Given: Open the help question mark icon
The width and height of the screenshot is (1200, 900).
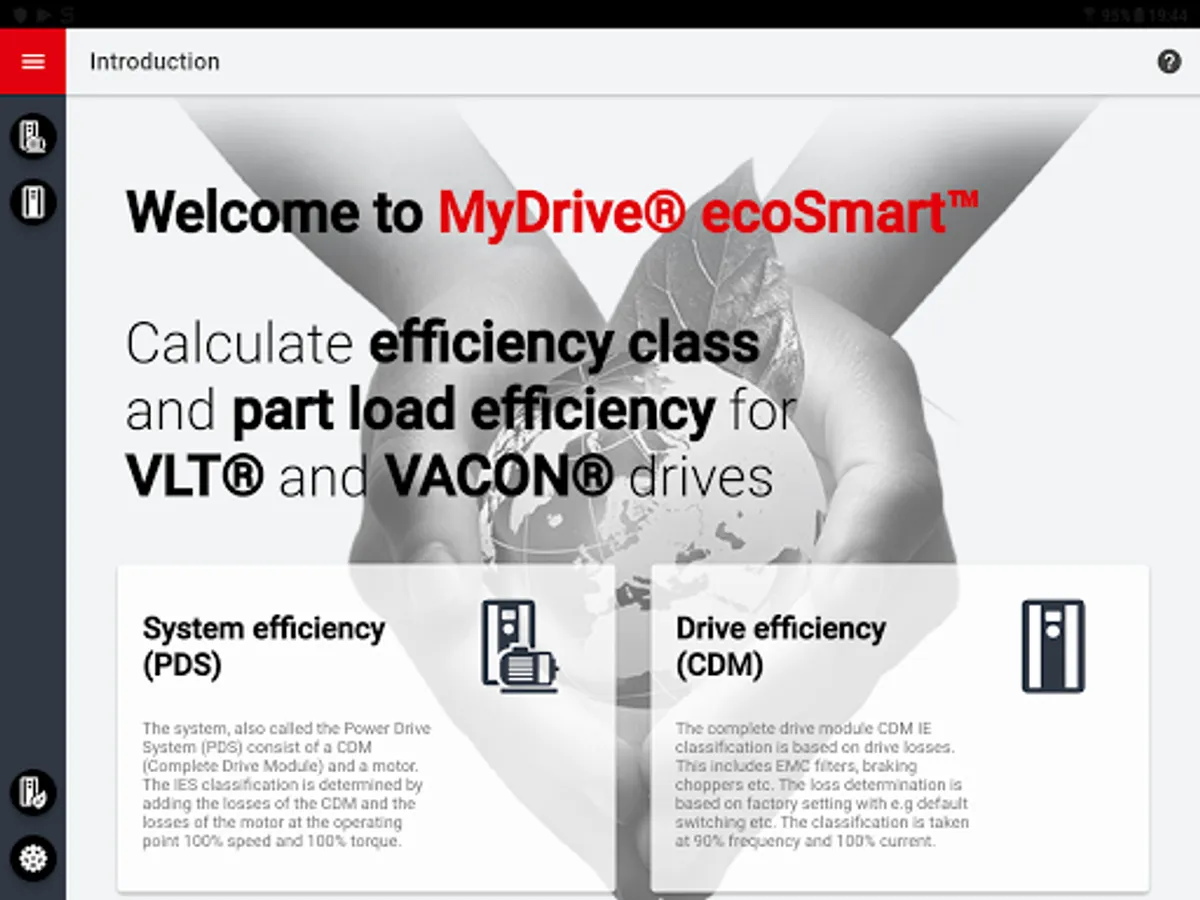Looking at the screenshot, I should 1169,62.
